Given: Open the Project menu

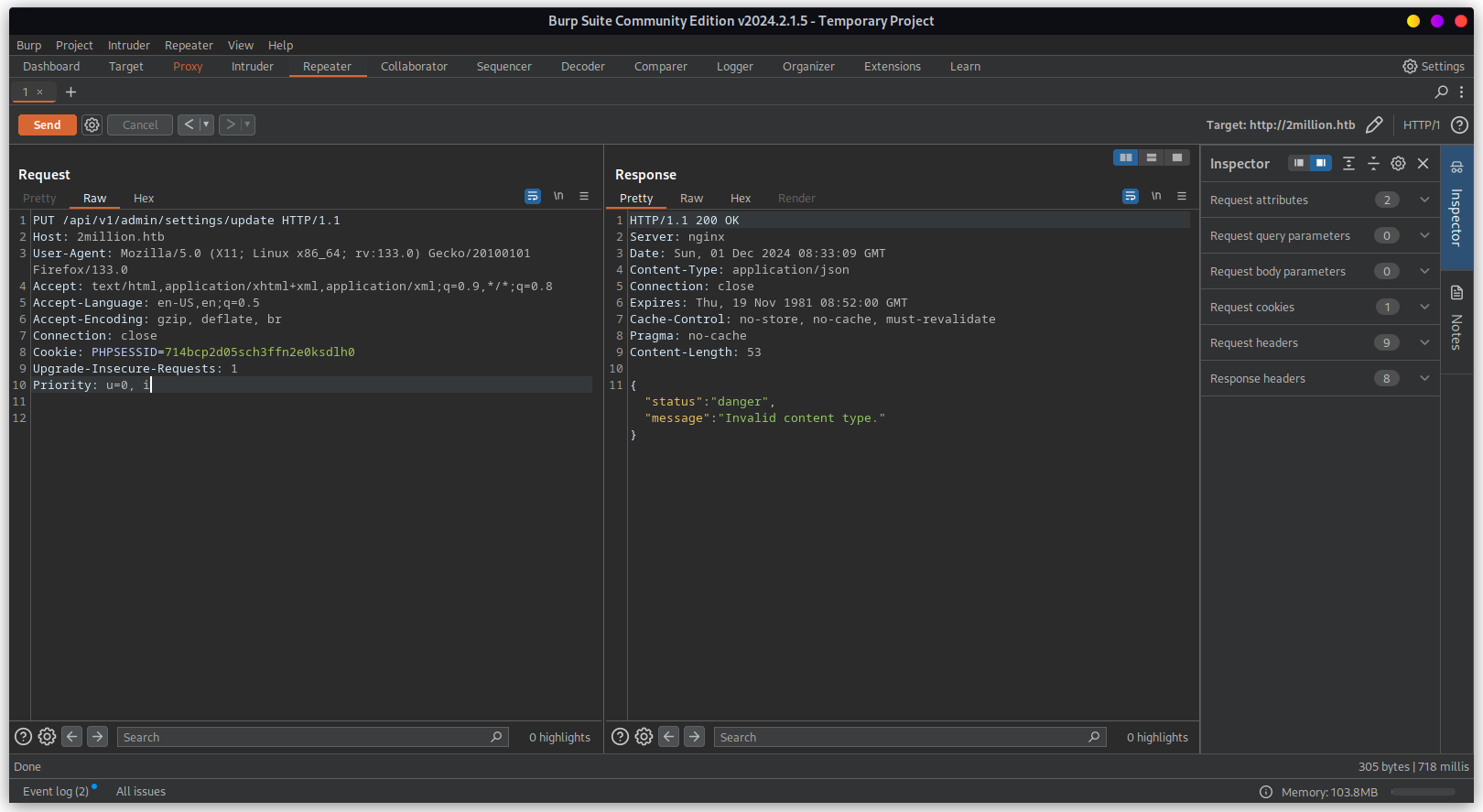Looking at the screenshot, I should tap(74, 45).
